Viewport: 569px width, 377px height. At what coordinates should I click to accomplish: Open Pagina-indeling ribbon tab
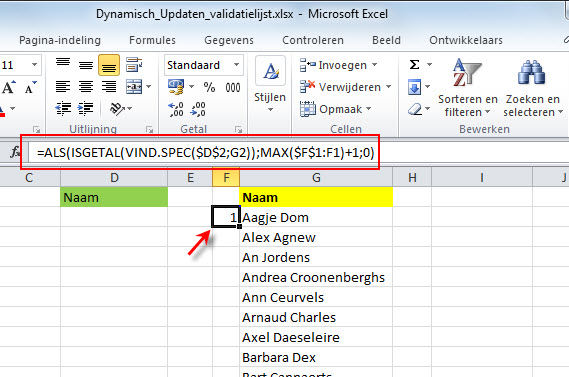(60, 40)
